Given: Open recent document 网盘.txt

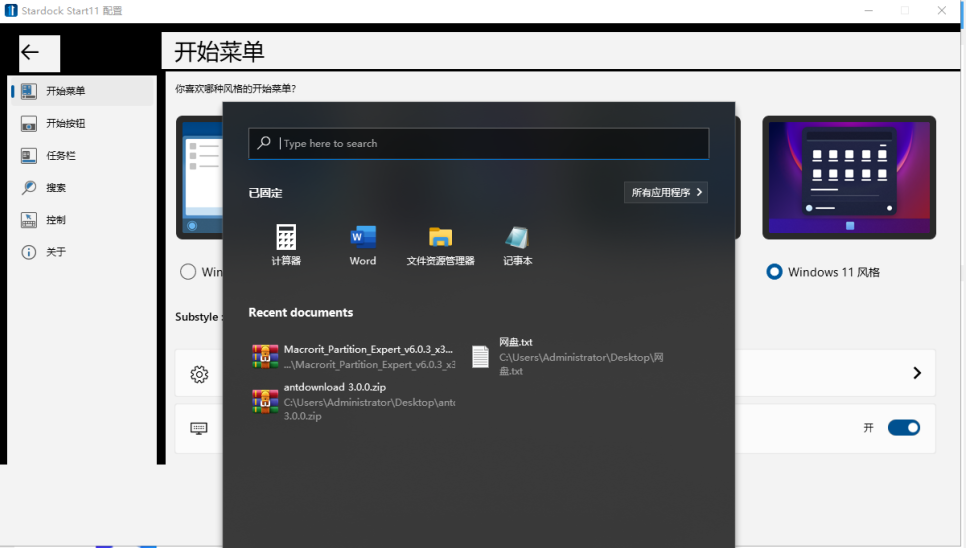Looking at the screenshot, I should click(568, 357).
